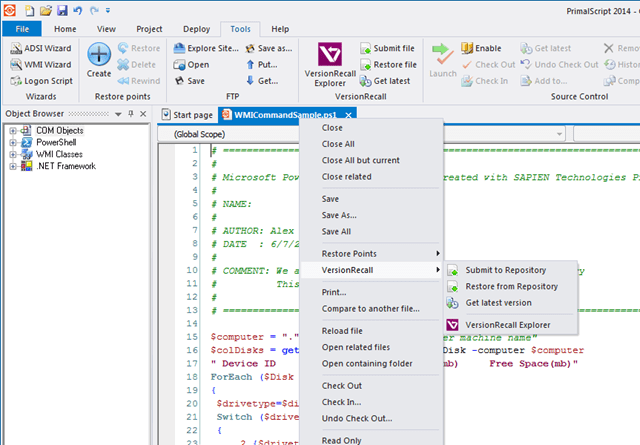
Task: Start the Logon Script wizard
Action: (41, 80)
